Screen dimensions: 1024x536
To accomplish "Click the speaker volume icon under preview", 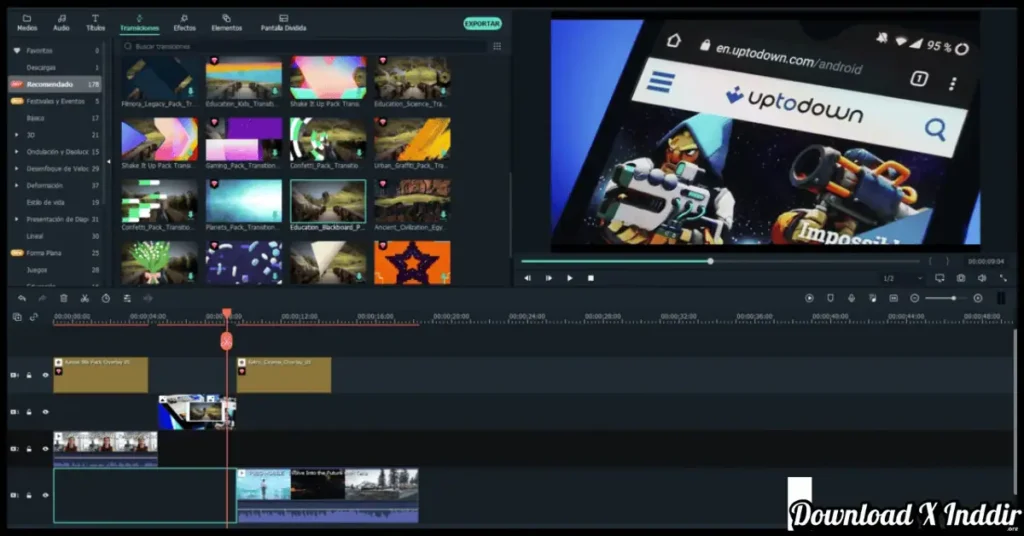I will pos(982,278).
